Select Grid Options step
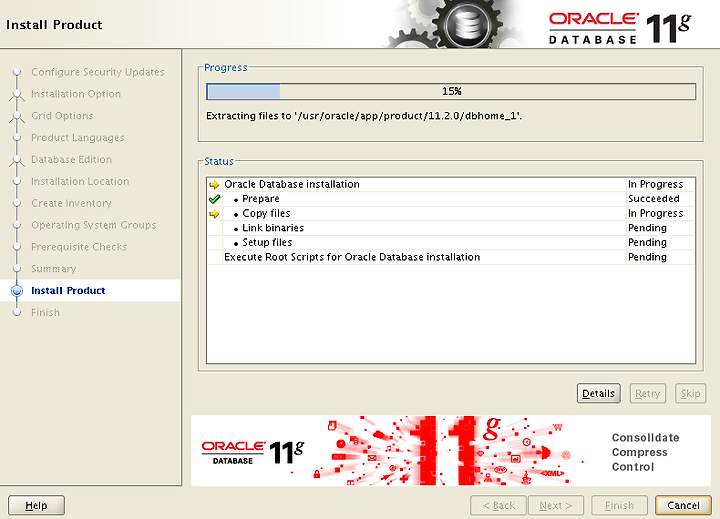Viewport: 720px width, 519px height. [62, 116]
